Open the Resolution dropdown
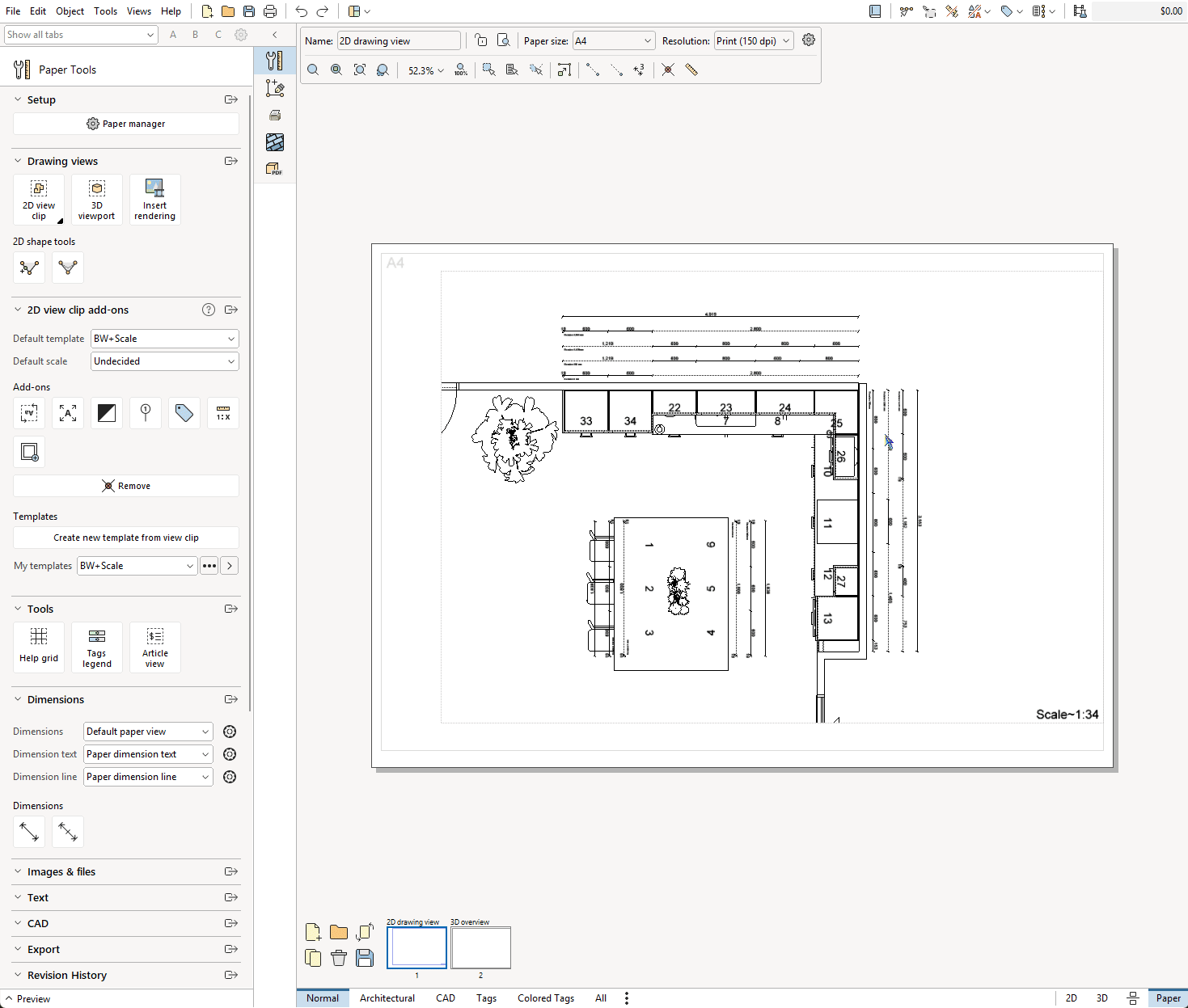 pyautogui.click(x=754, y=41)
